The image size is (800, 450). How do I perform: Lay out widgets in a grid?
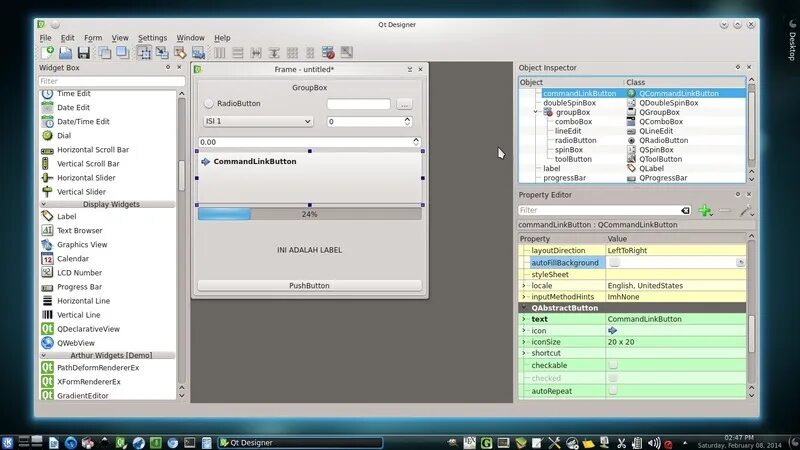(292, 52)
